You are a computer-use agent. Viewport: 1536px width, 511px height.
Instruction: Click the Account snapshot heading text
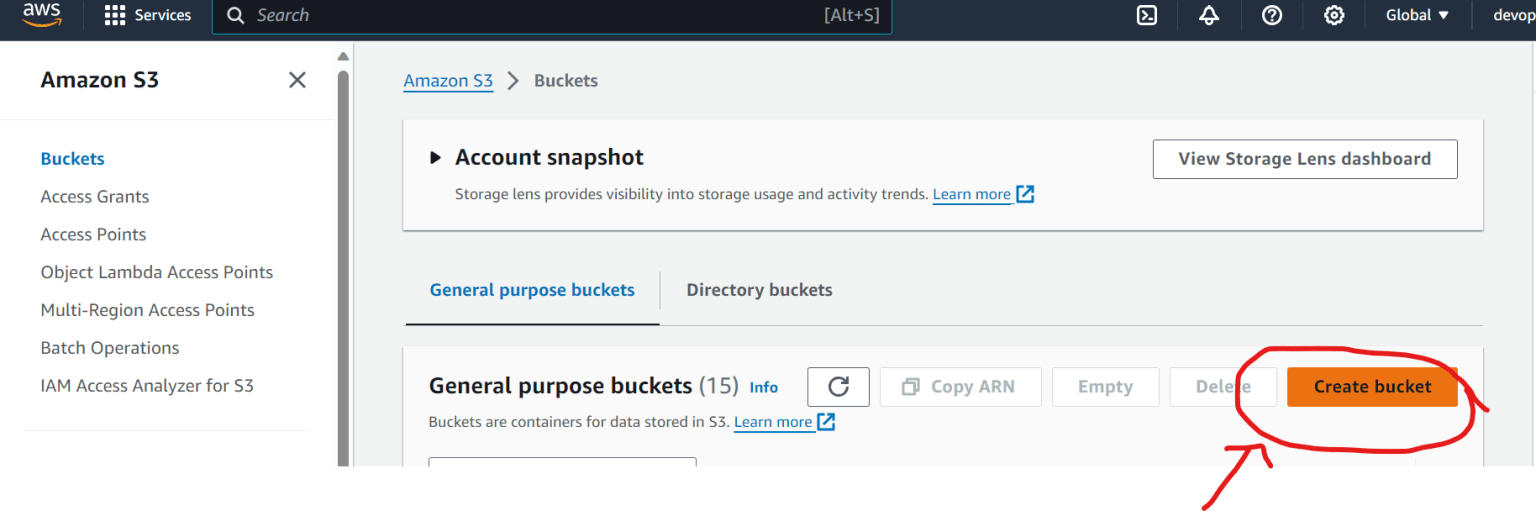[x=549, y=157]
